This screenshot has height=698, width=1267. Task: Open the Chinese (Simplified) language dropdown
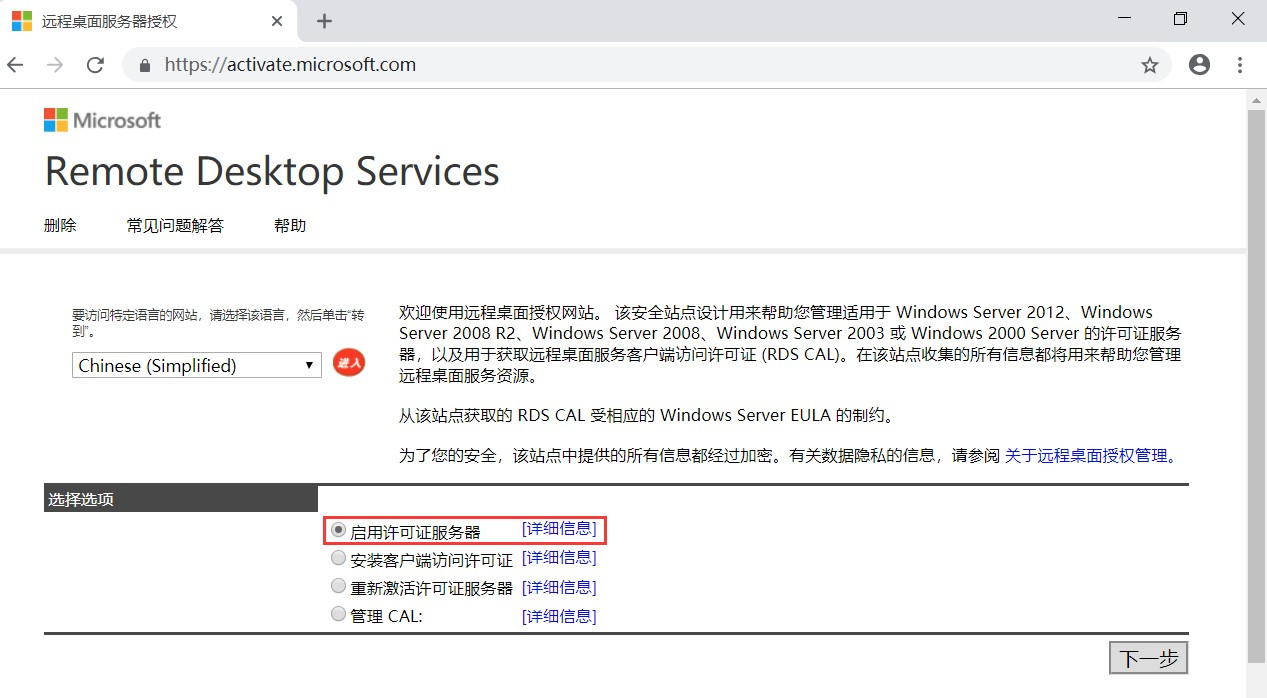(x=196, y=365)
